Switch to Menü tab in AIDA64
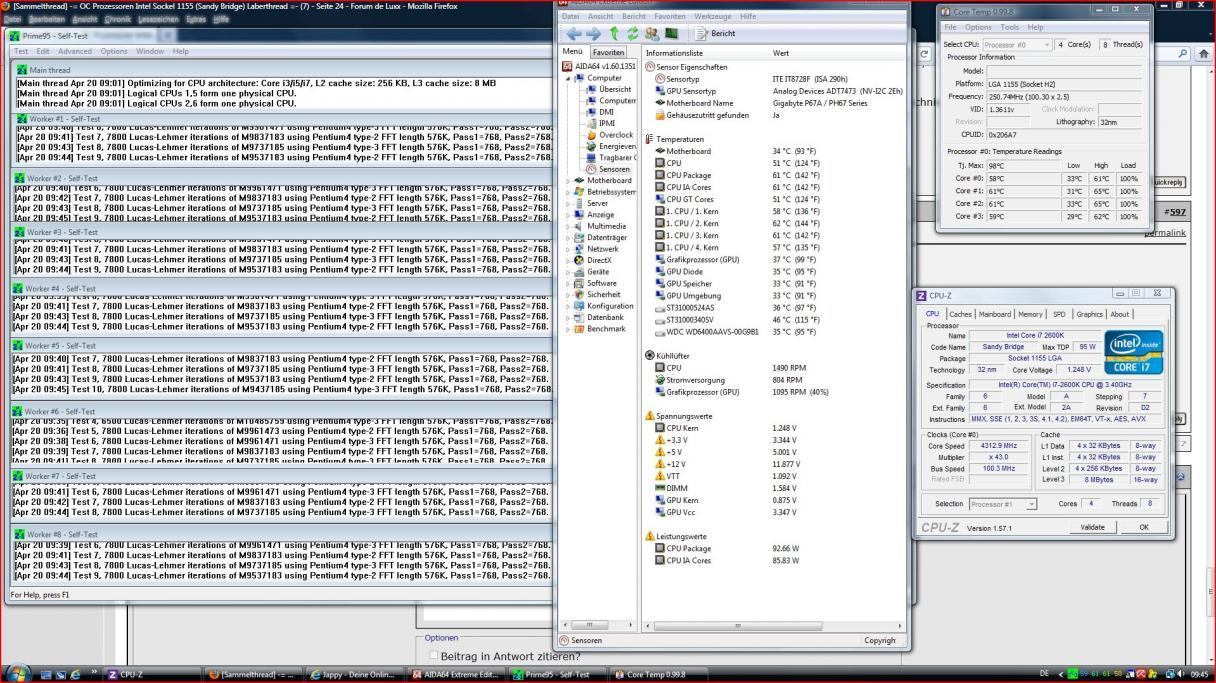 (x=572, y=52)
